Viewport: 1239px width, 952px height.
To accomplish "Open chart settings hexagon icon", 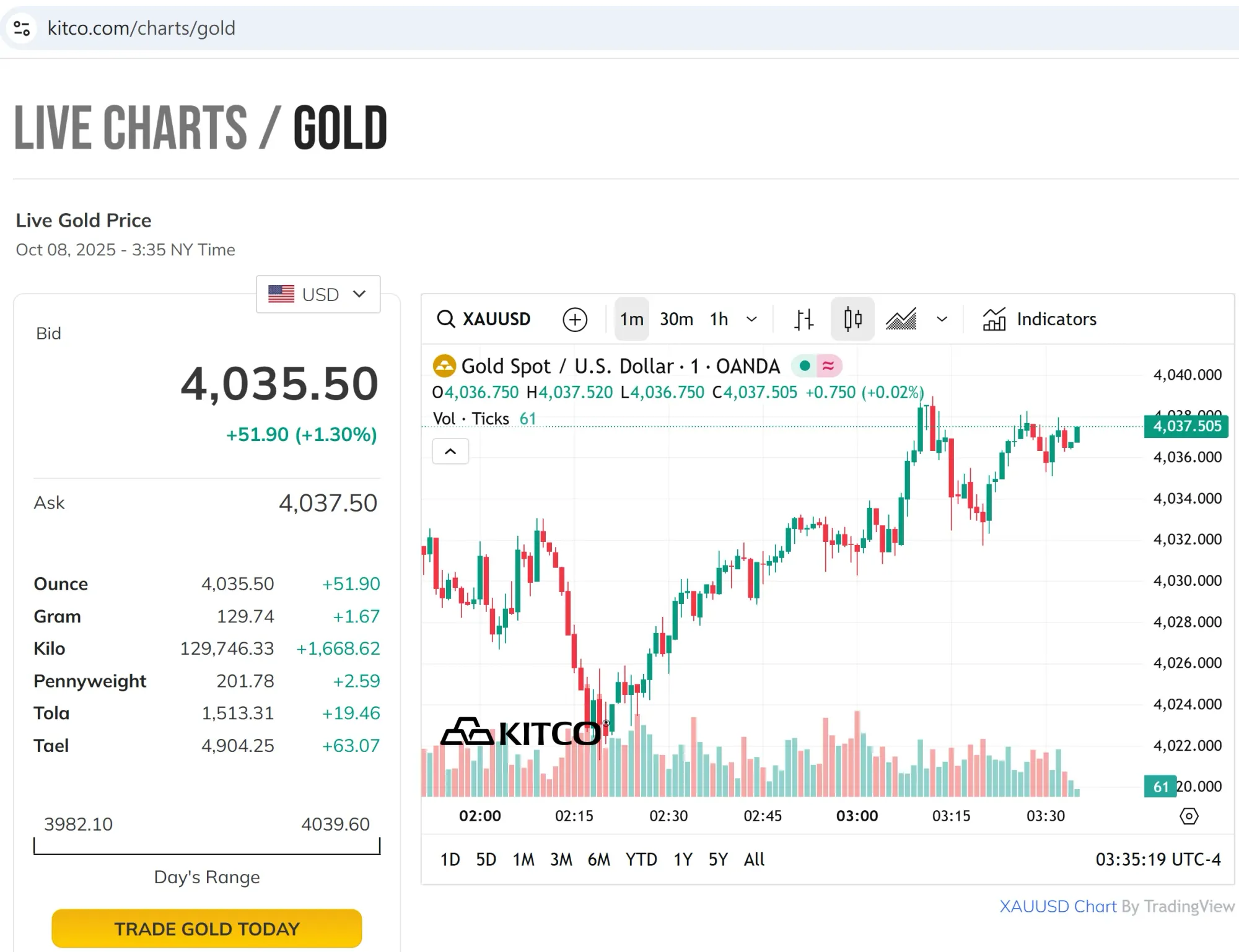I will click(1188, 816).
